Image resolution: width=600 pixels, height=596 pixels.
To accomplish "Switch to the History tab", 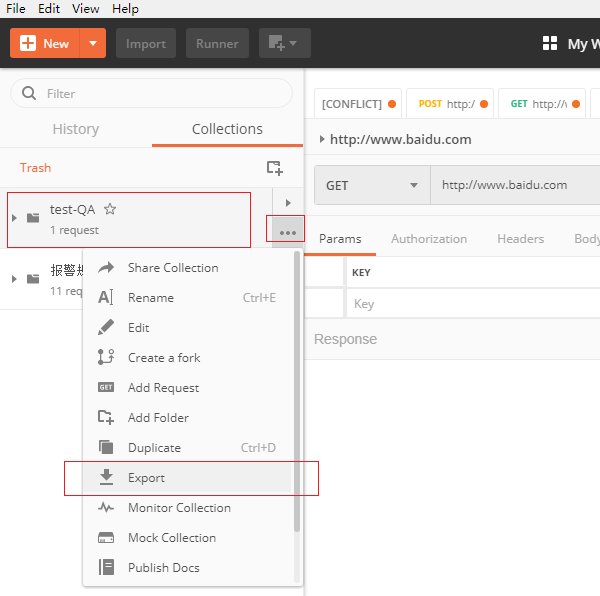I will coord(76,129).
